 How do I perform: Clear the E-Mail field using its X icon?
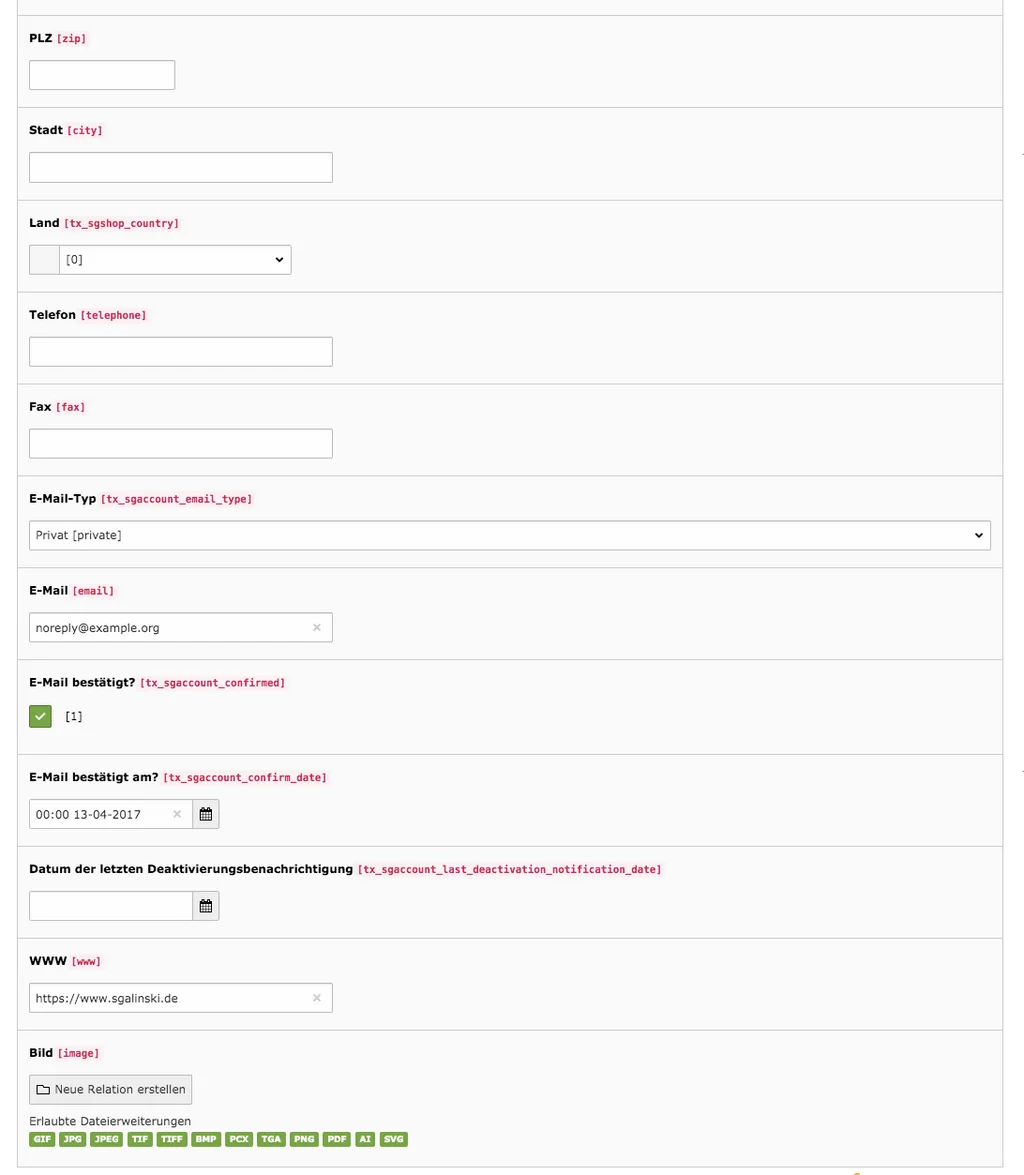pyautogui.click(x=316, y=627)
